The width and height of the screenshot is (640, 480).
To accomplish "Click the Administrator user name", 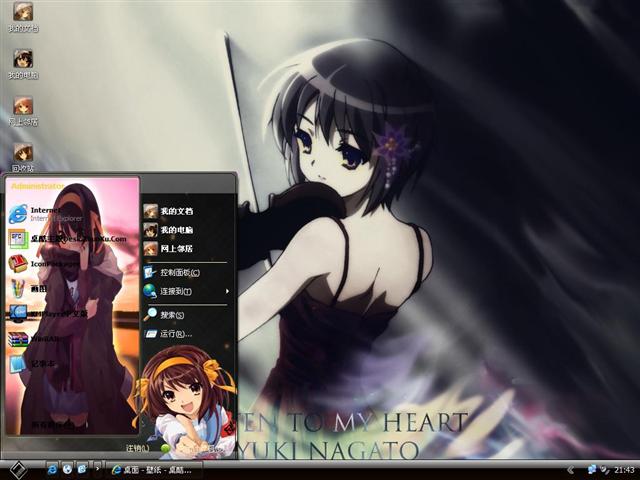I will point(38,186).
